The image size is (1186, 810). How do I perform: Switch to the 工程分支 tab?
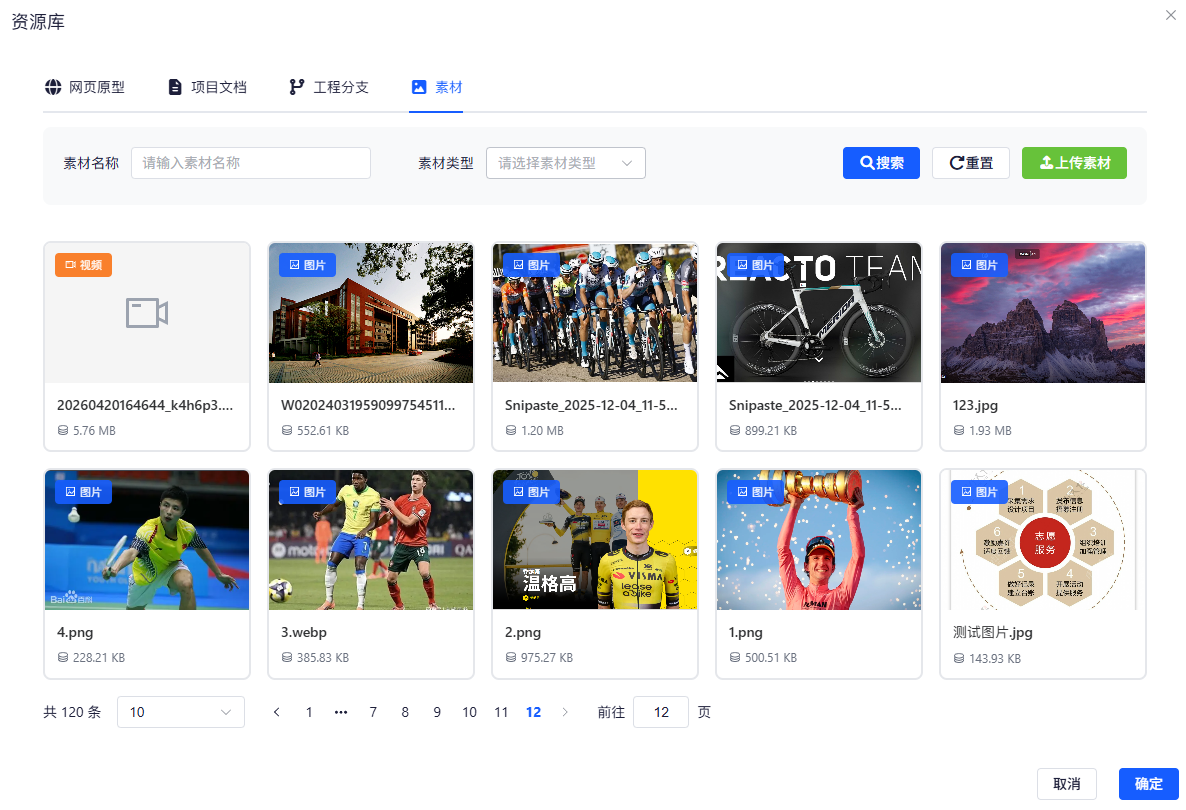329,87
